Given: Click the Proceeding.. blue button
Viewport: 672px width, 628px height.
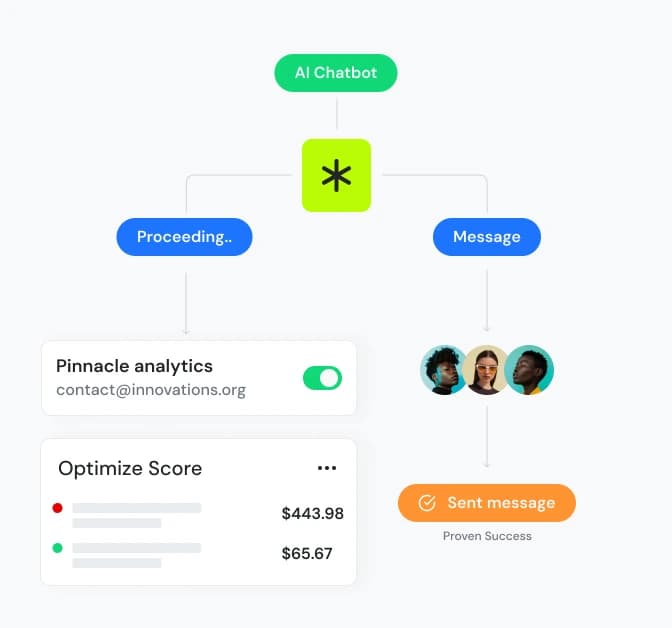Looking at the screenshot, I should 184,237.
